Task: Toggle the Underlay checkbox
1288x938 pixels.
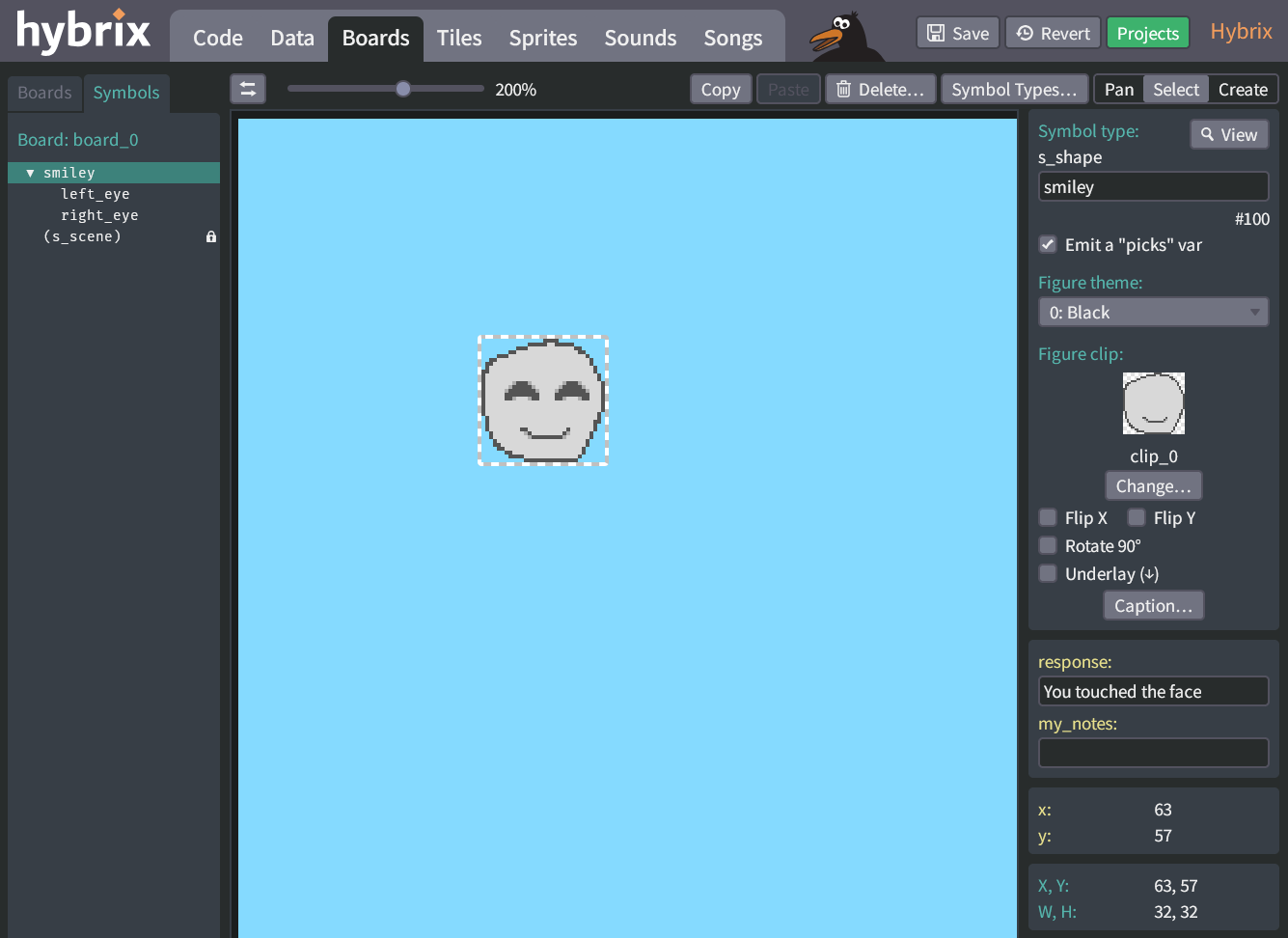Action: tap(1048, 573)
